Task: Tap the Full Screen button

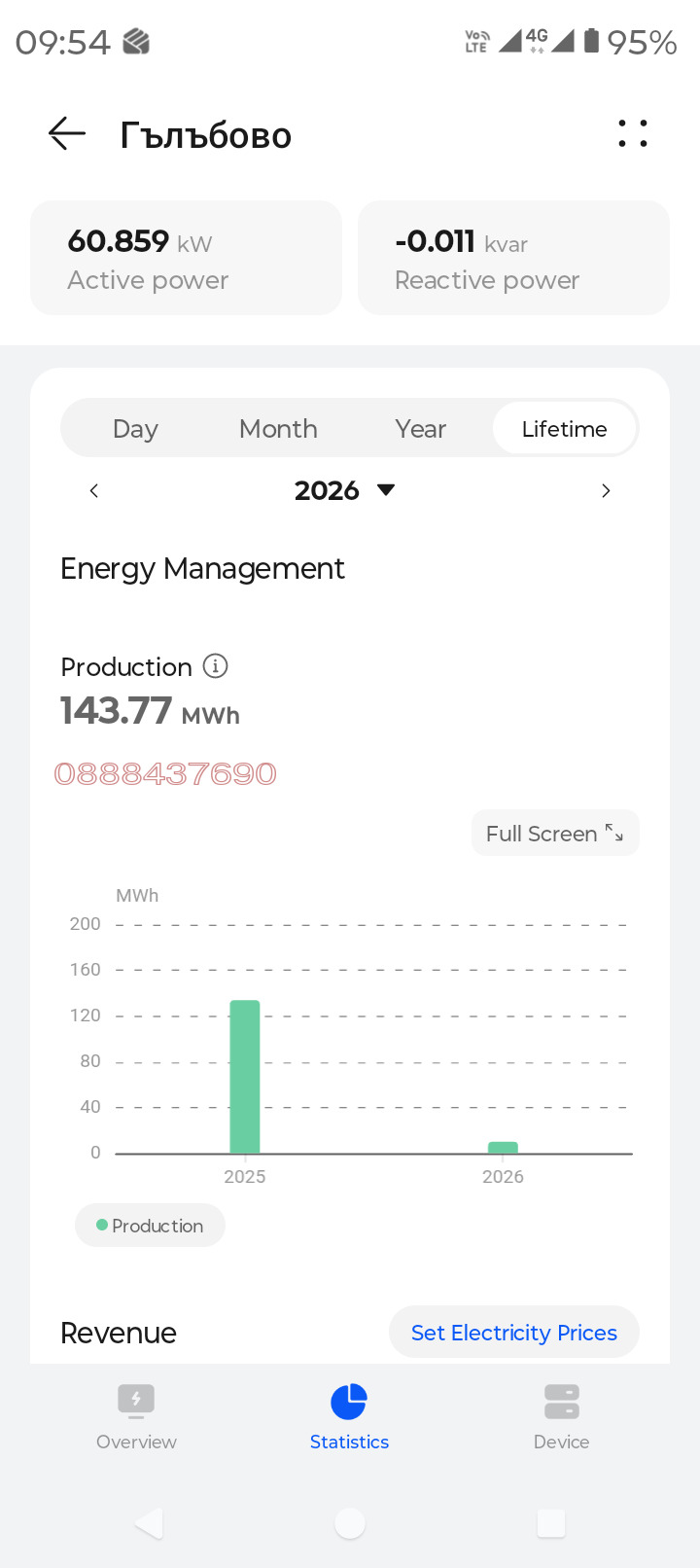Action: [x=554, y=834]
